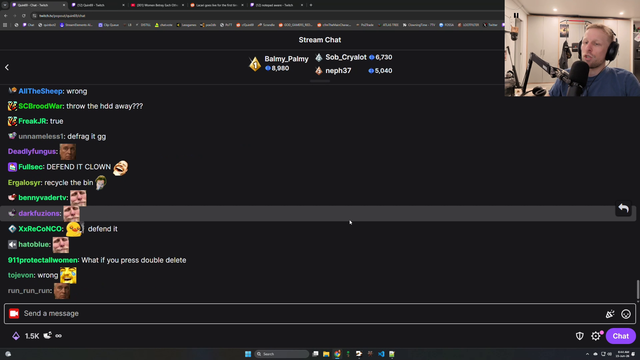Click browser back button
The height and width of the screenshot is (360, 640).
(x=6, y=16)
